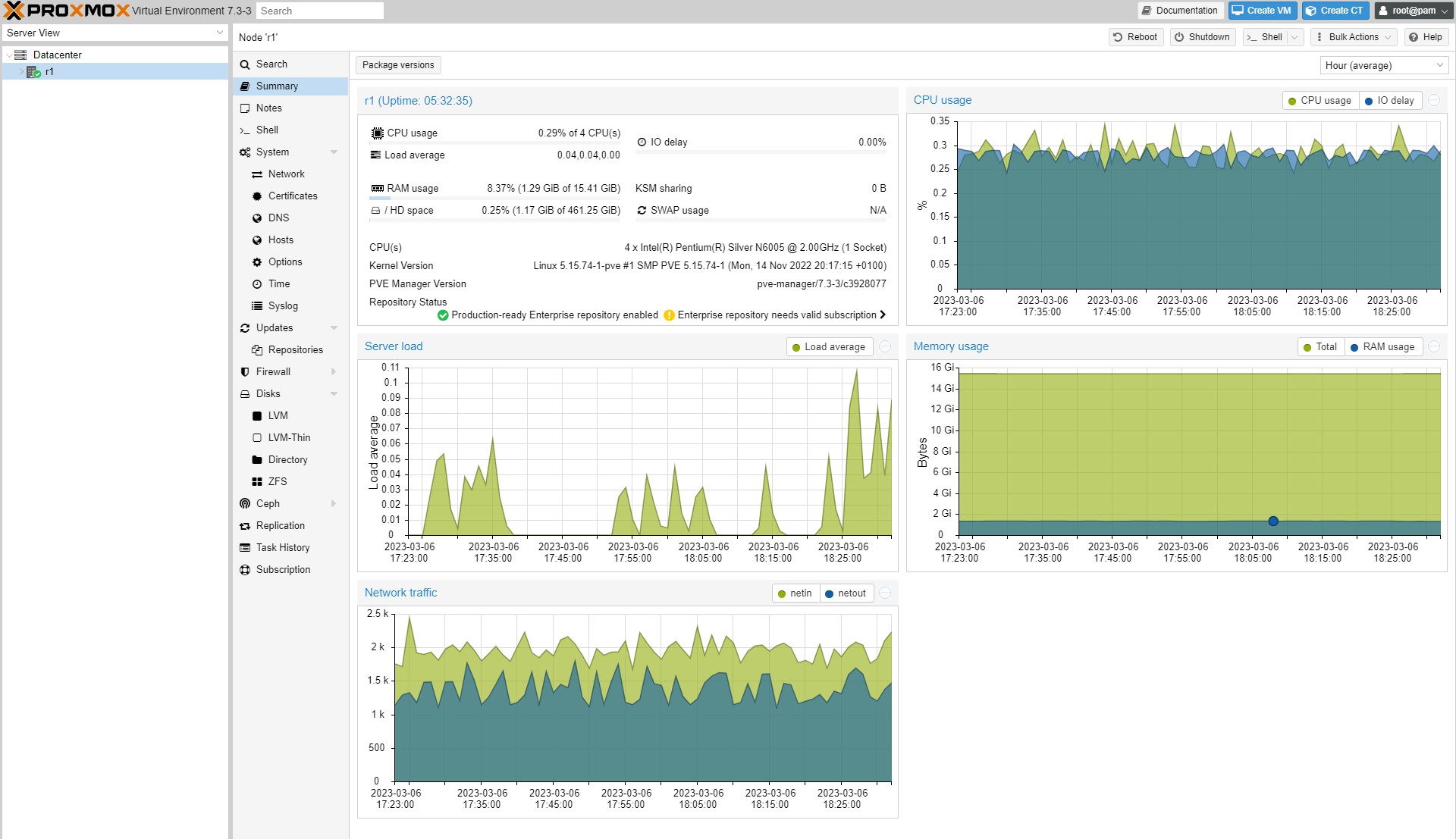
Task: Click the Create VM button
Action: click(x=1261, y=11)
